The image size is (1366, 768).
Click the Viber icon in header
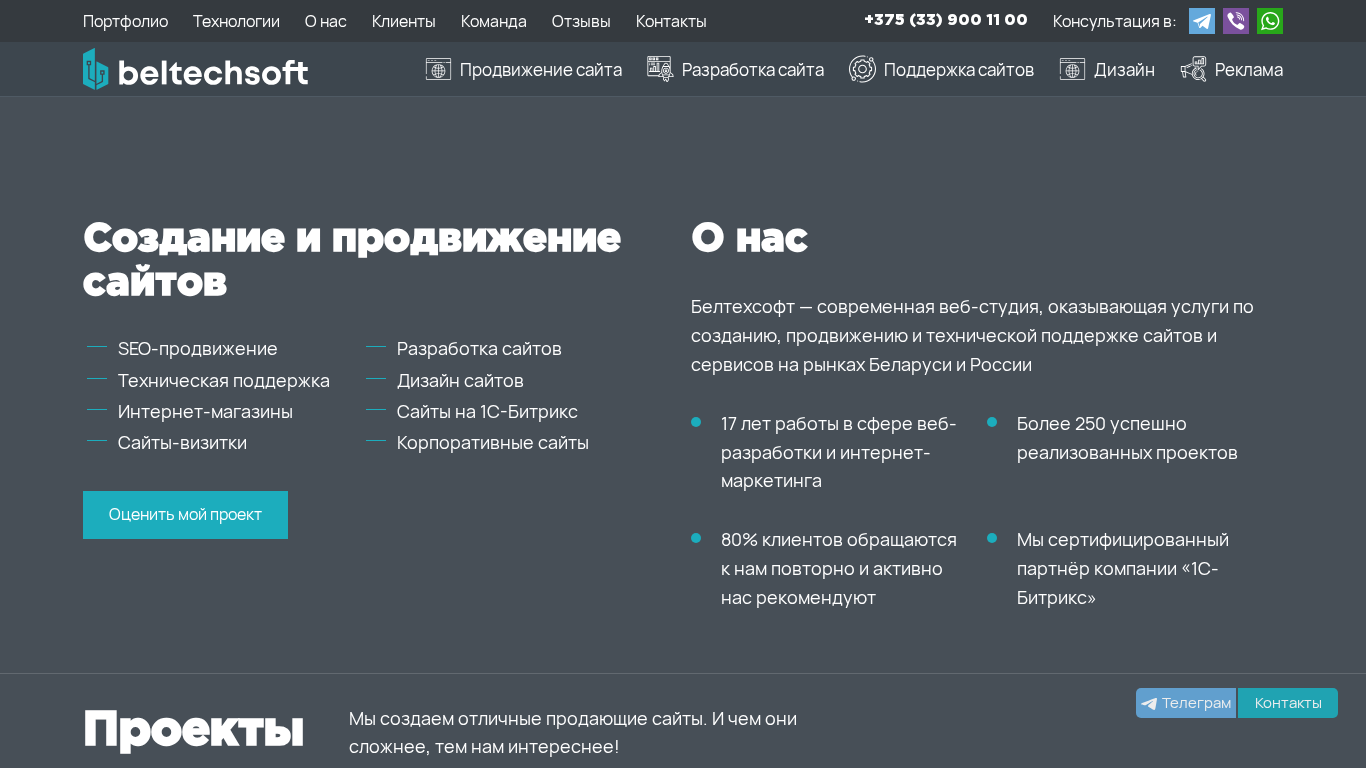1235,21
